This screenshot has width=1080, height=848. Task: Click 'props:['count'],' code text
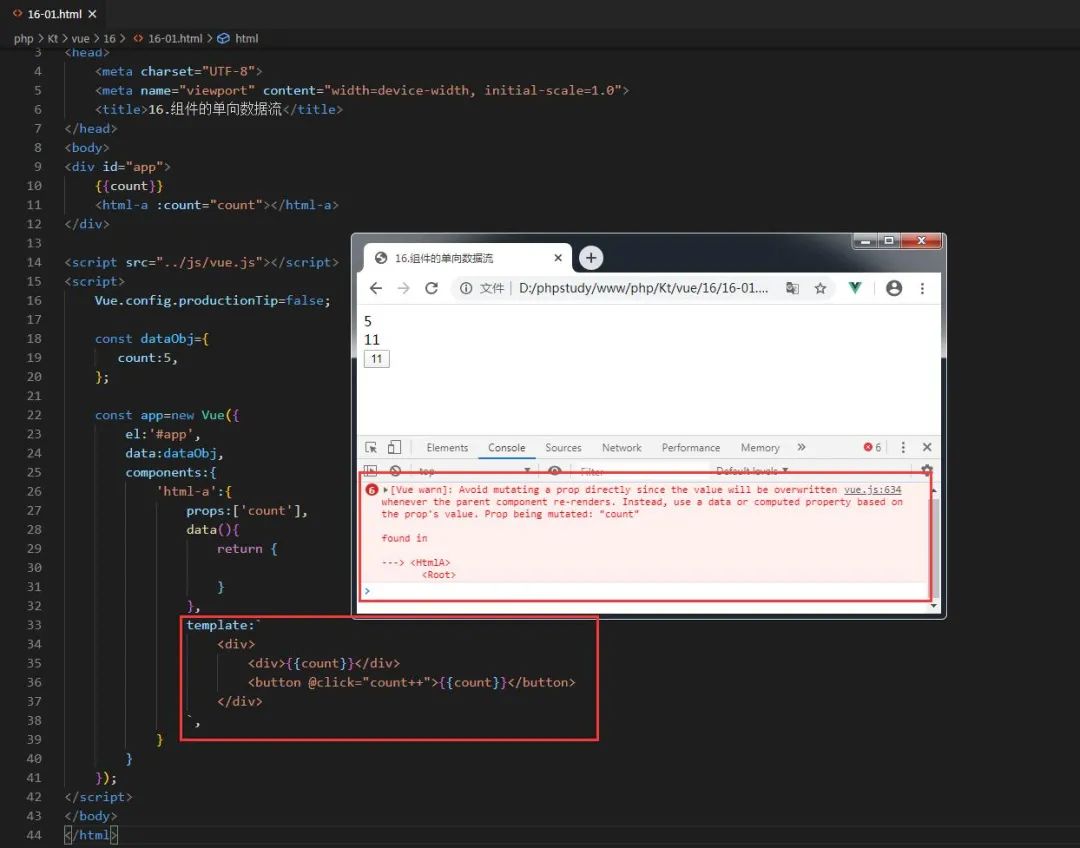click(247, 510)
